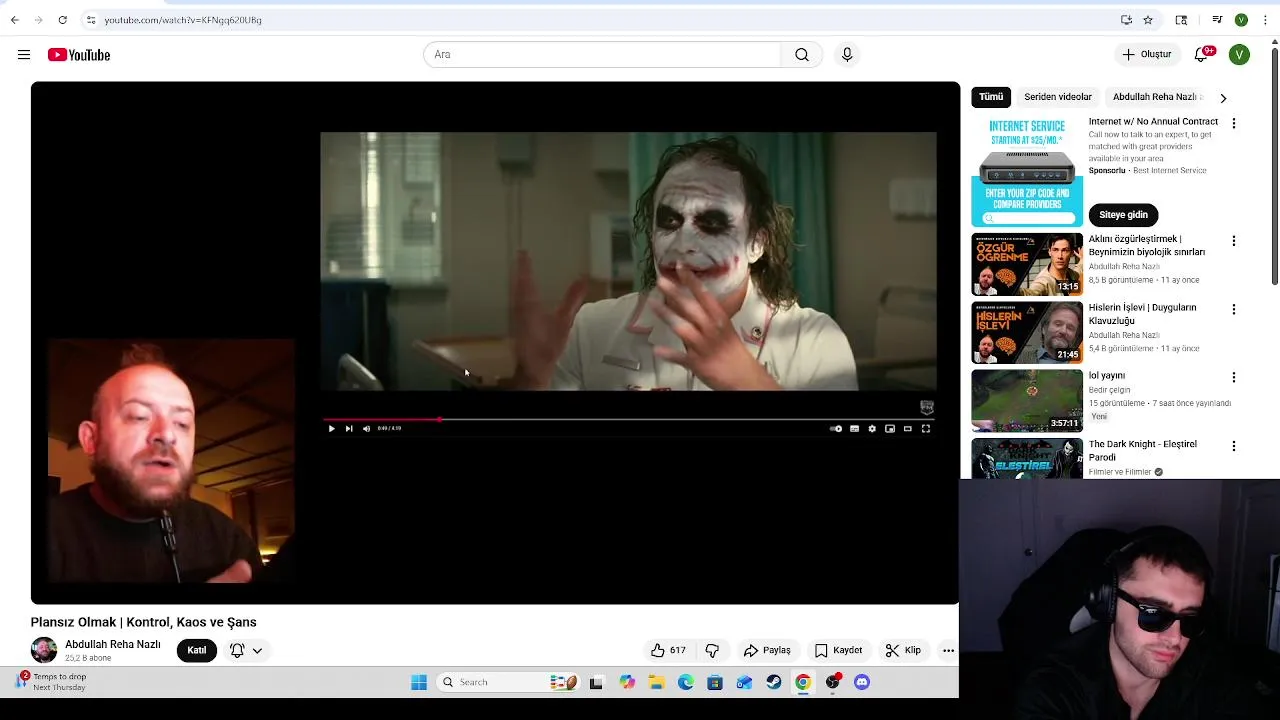Viewport: 1280px width, 720px height.
Task: Seek on the video progress bar
Action: [x=628, y=419]
